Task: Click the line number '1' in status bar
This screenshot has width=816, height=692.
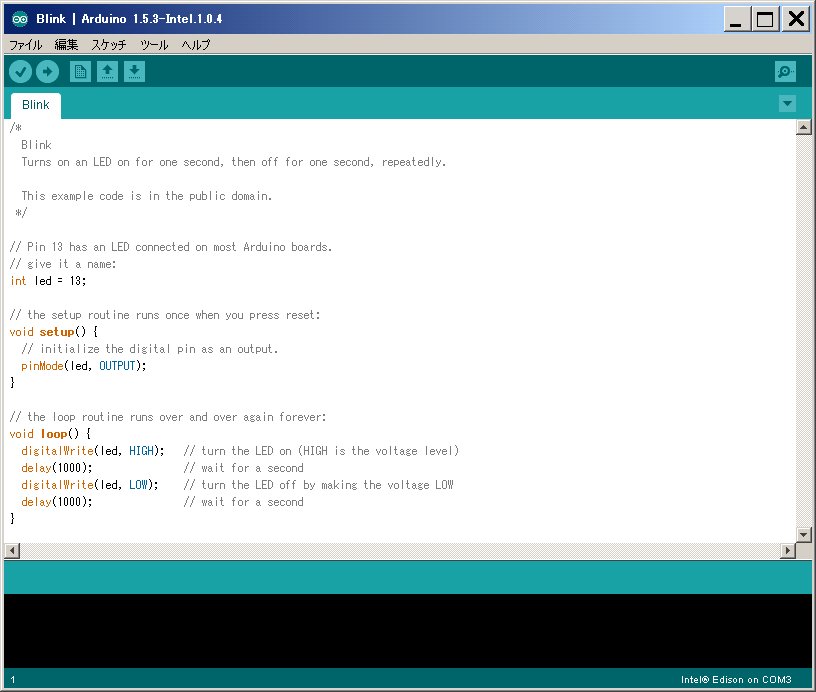Action: pos(12,680)
